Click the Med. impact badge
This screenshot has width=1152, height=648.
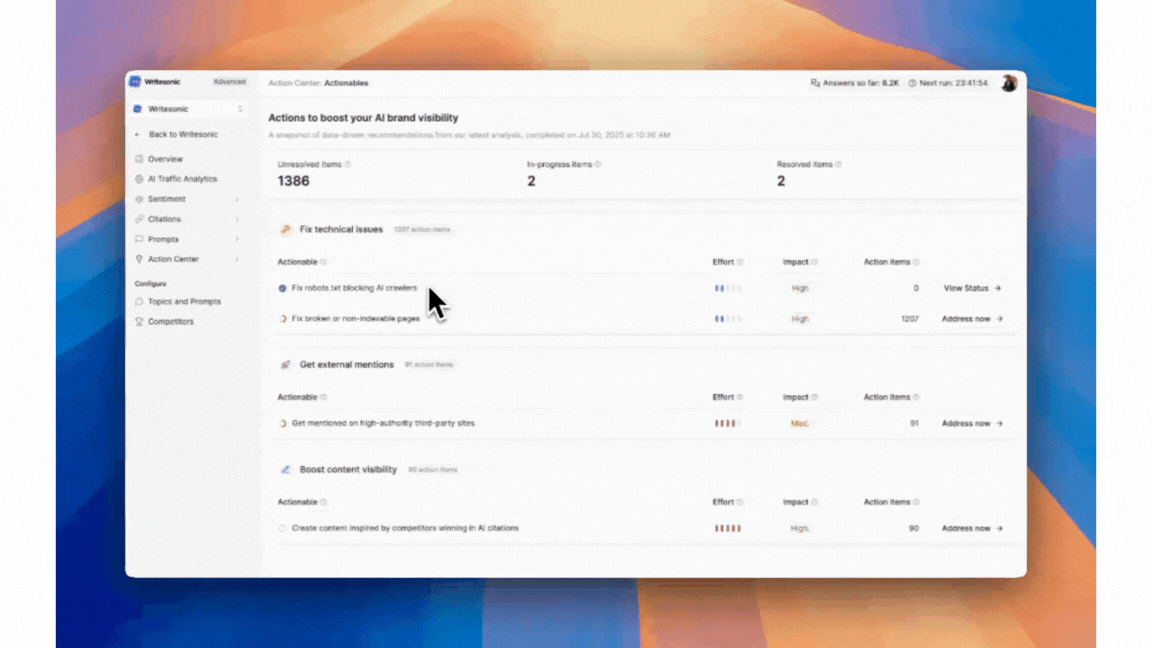pyautogui.click(x=800, y=423)
